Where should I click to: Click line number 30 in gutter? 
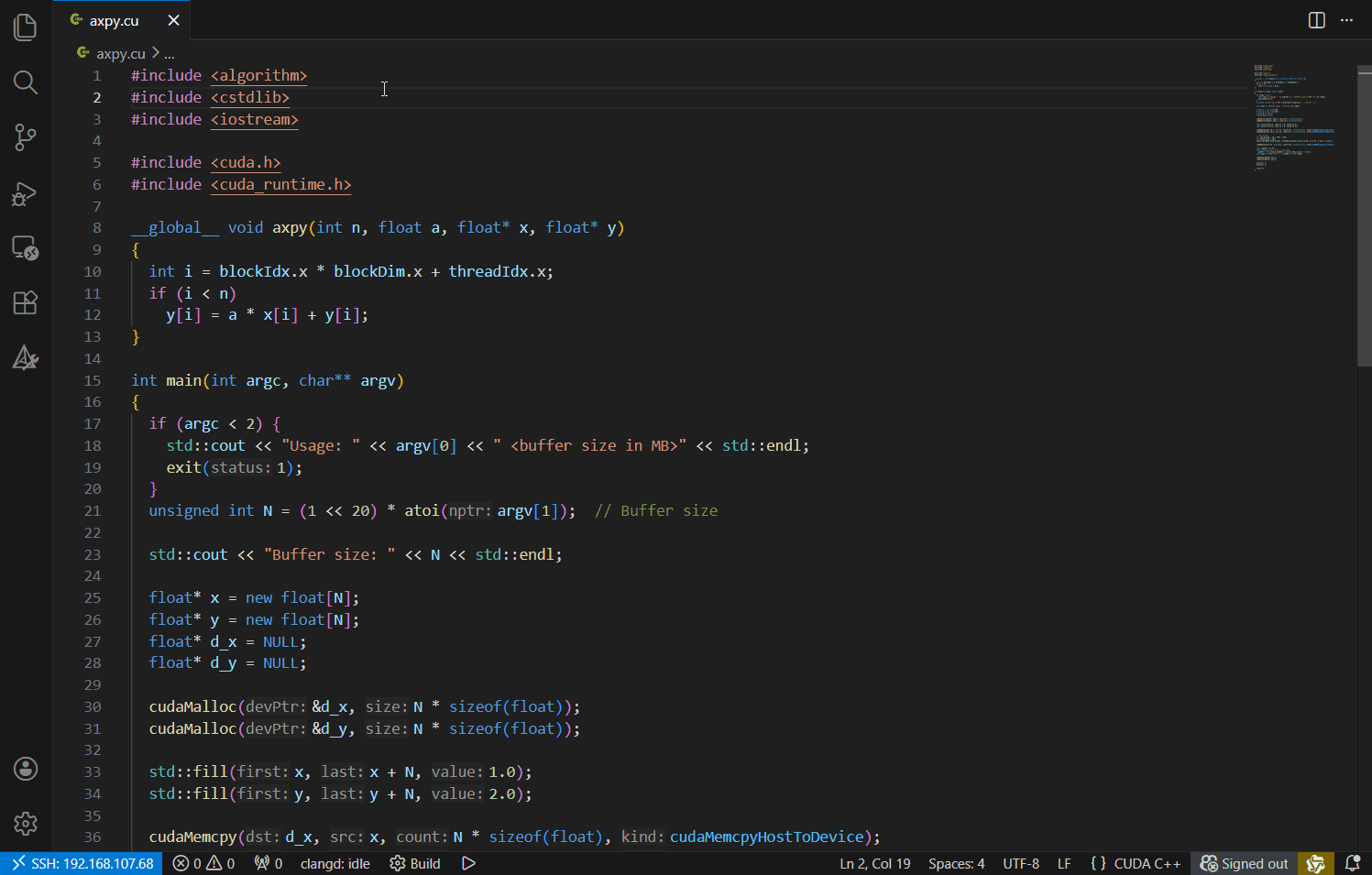point(93,706)
